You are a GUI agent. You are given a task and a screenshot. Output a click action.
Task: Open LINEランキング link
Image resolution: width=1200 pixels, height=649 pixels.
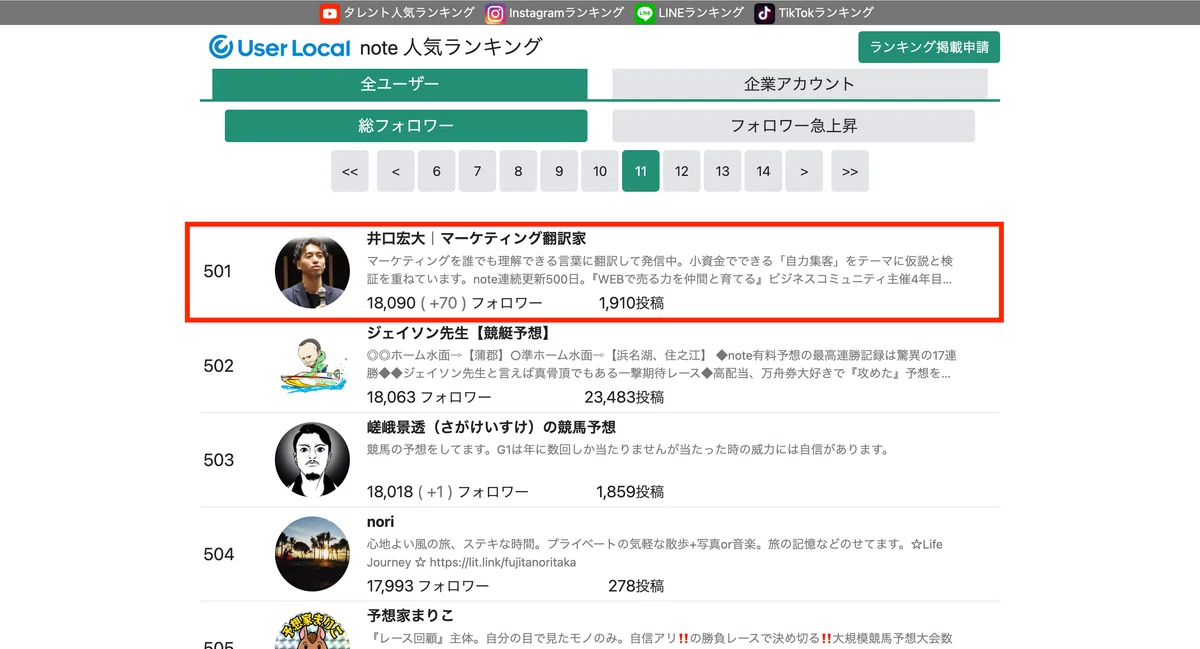(x=701, y=13)
